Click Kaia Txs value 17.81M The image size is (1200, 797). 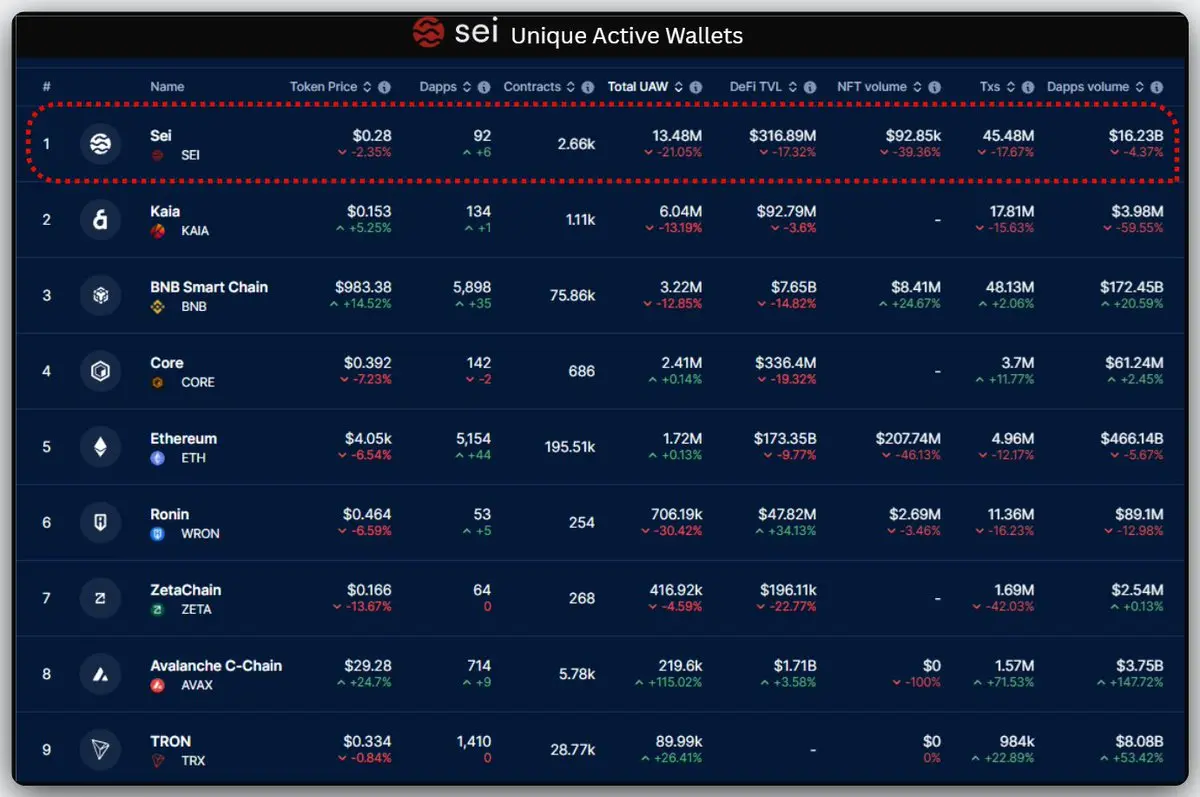[1012, 212]
